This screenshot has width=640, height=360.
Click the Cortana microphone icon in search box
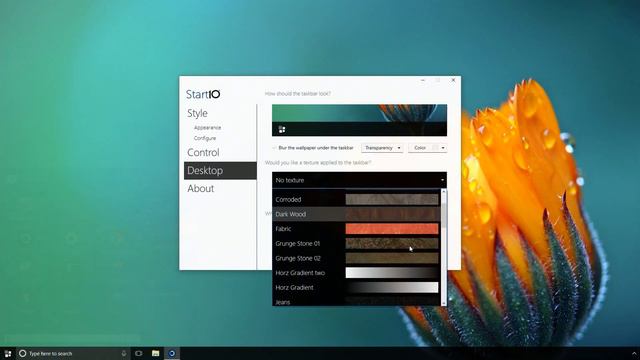124,353
